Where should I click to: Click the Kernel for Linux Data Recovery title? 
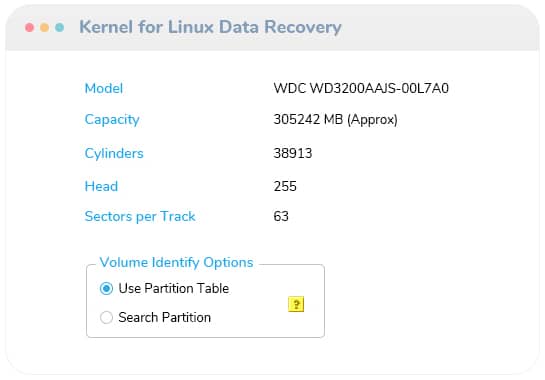point(210,27)
